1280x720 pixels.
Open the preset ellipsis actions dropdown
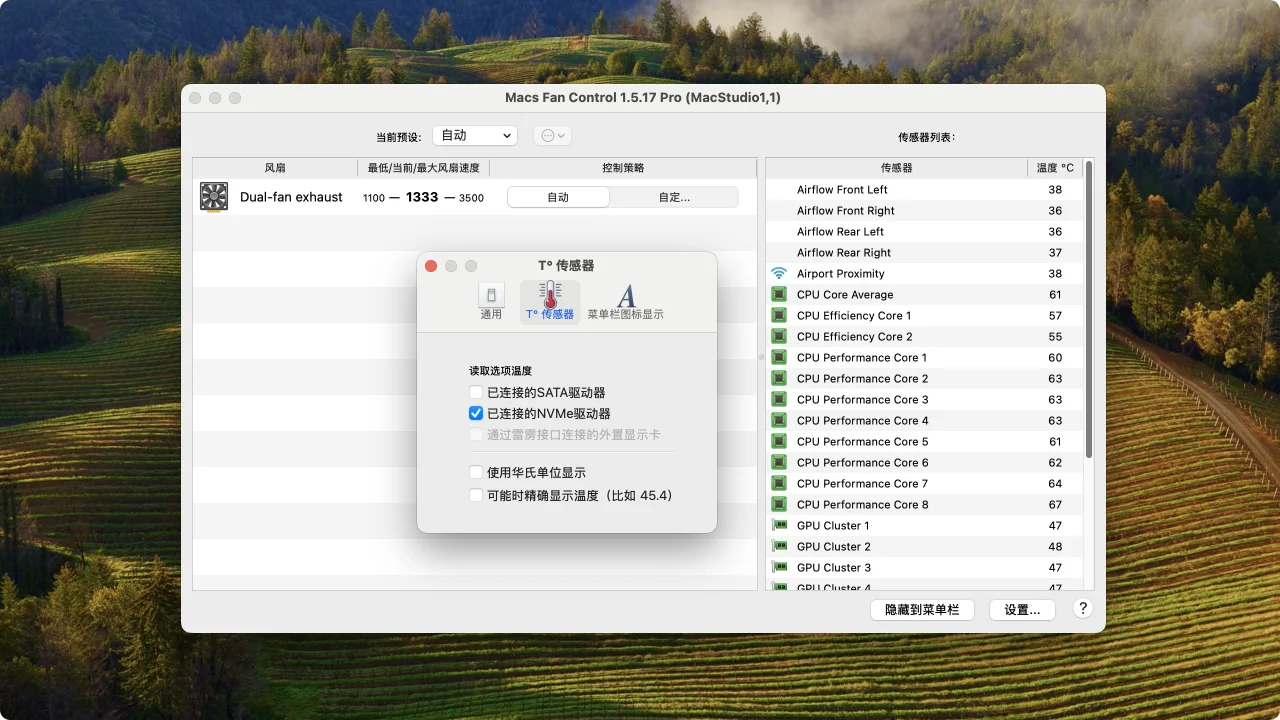coord(552,135)
